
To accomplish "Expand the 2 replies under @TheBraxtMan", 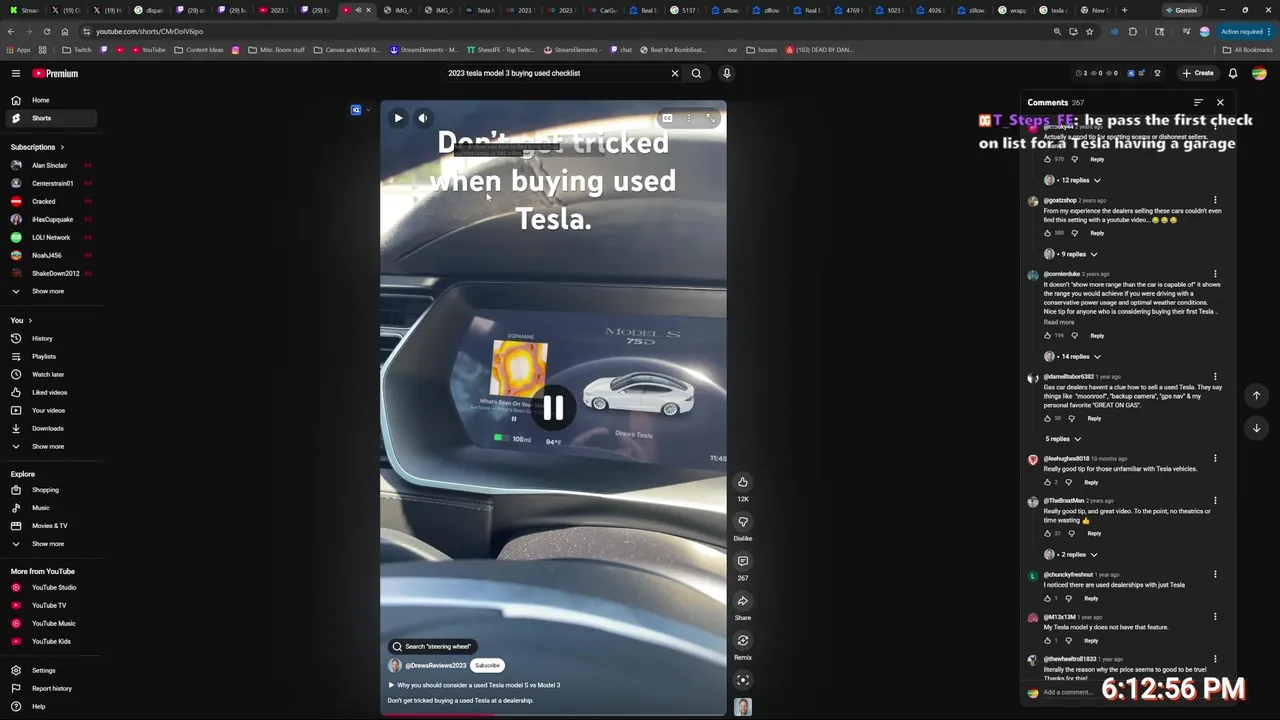I will (1071, 554).
